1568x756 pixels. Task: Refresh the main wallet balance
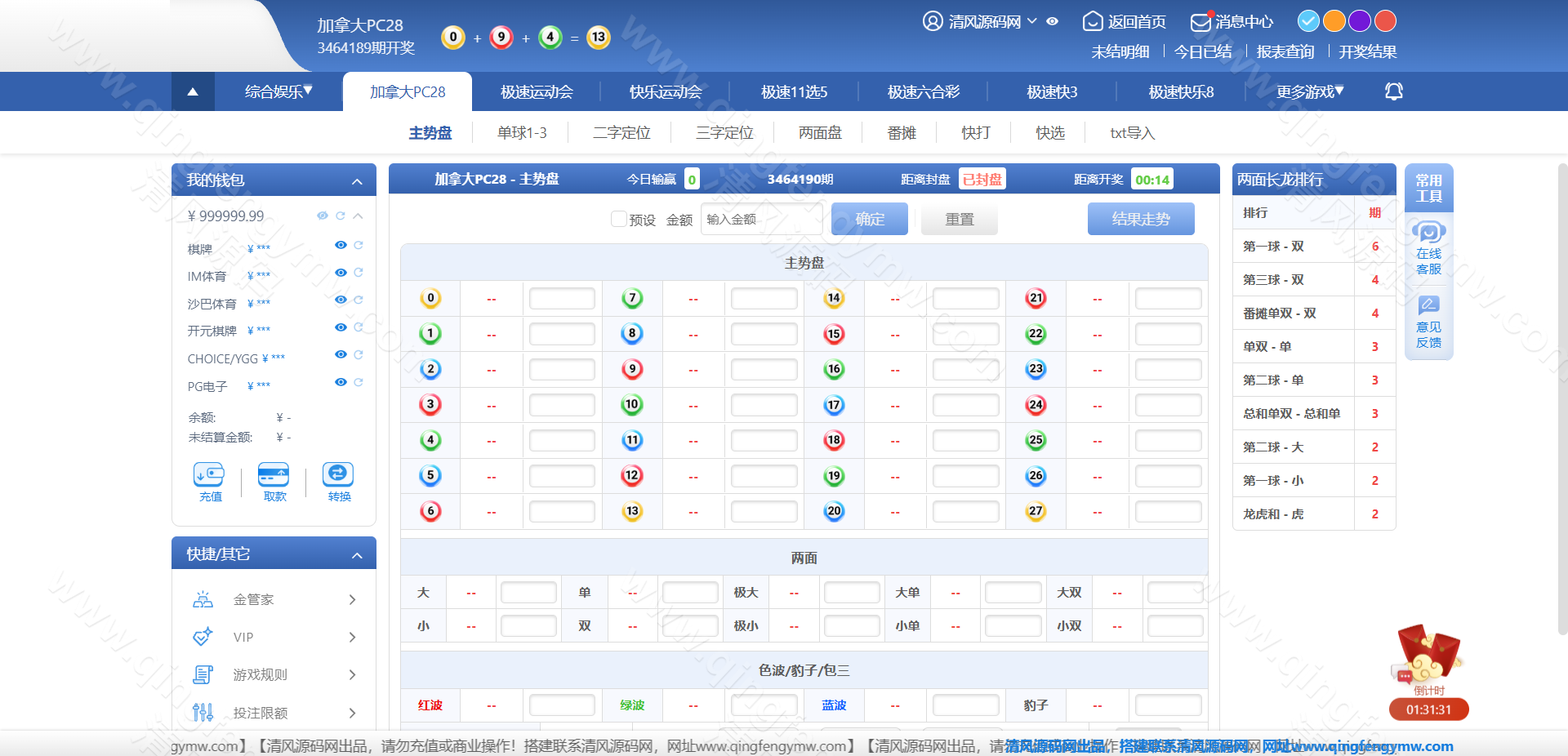(340, 216)
